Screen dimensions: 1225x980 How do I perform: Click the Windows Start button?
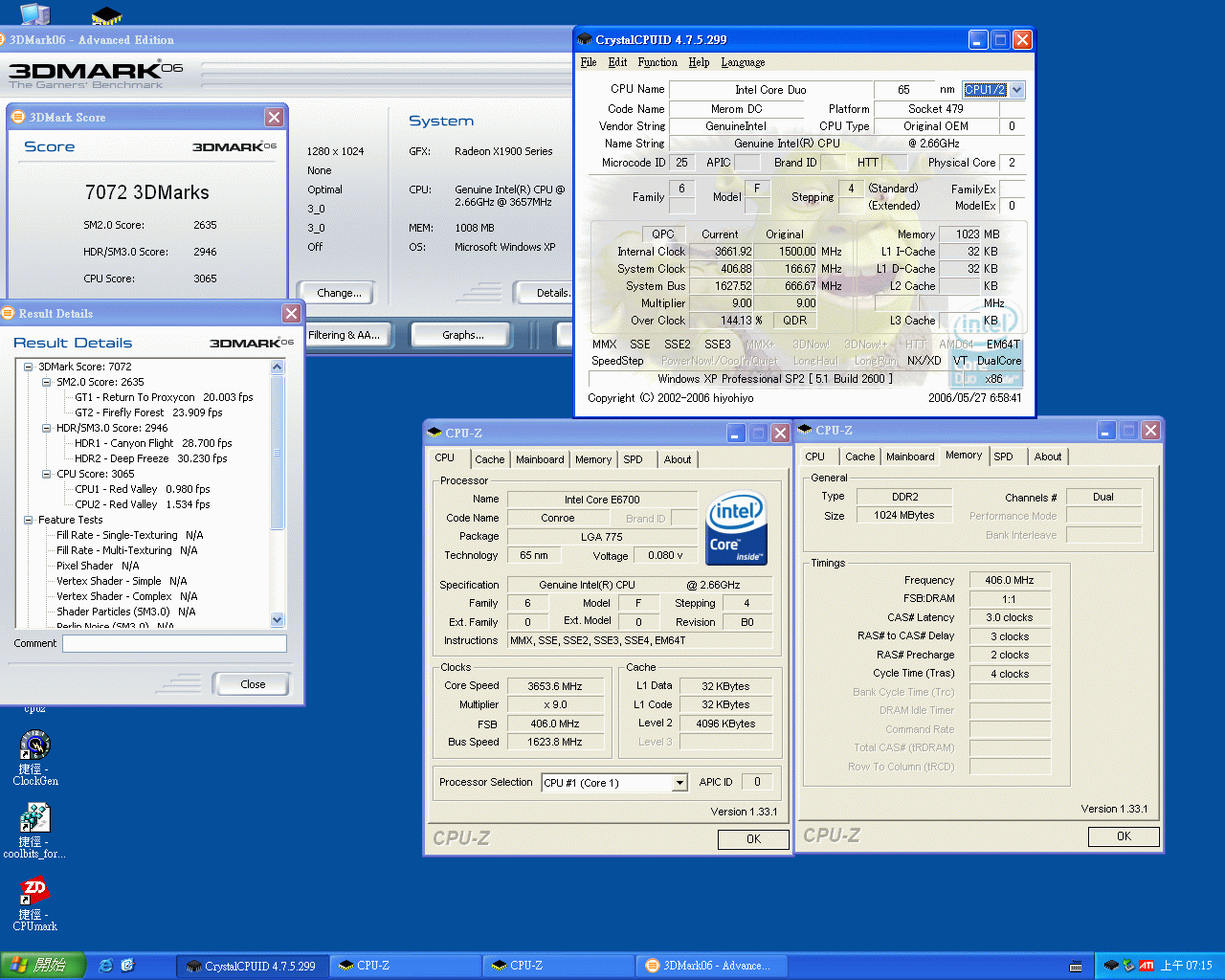point(43,966)
